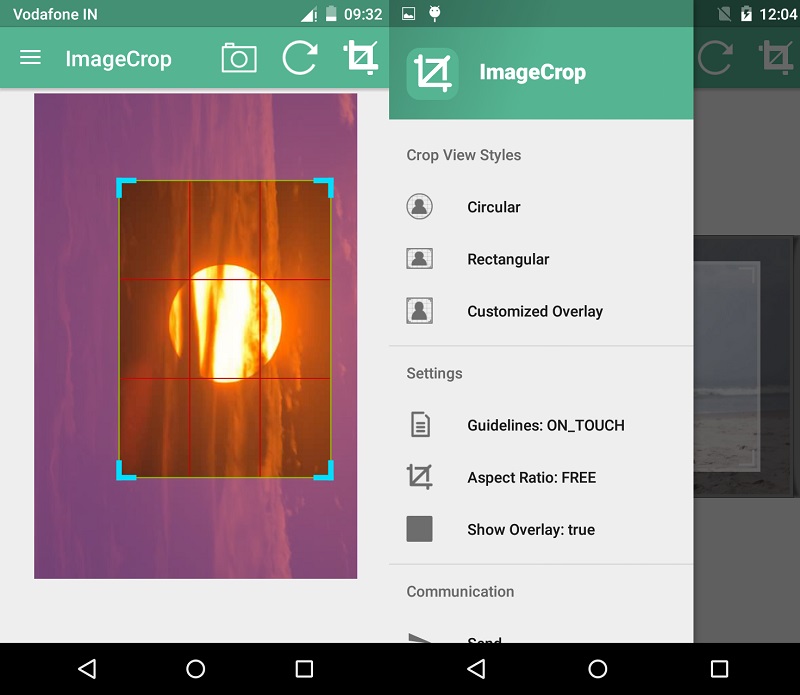This screenshot has width=800, height=695.
Task: Toggle the Guidelines: ON_TOUCH setting
Action: point(546,425)
